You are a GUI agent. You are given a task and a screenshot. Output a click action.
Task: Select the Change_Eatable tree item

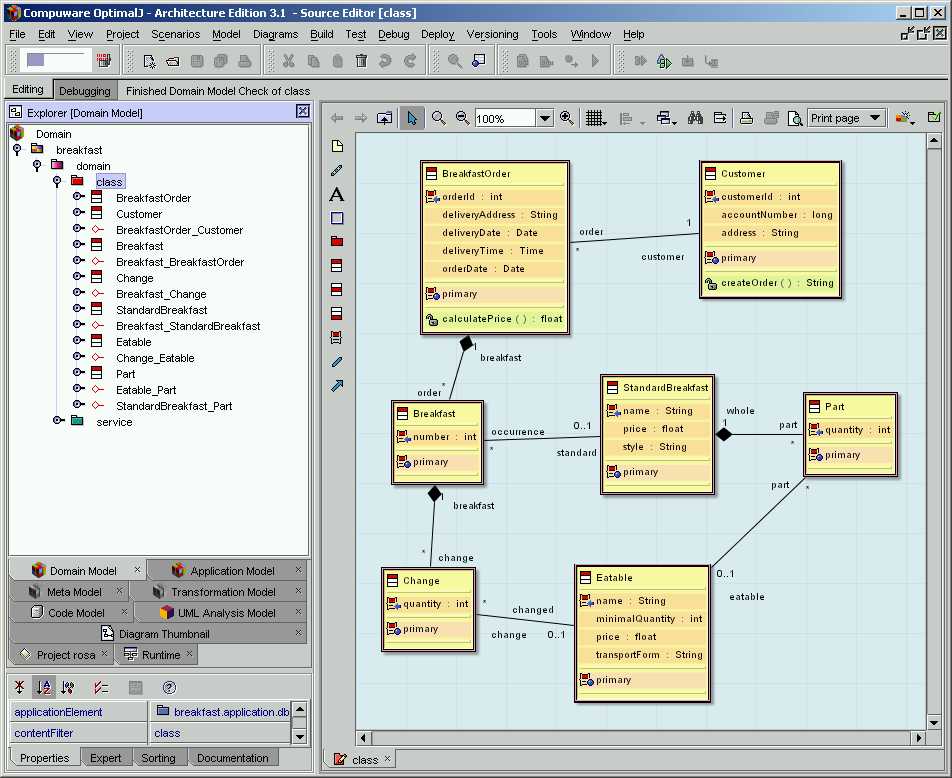click(x=155, y=358)
